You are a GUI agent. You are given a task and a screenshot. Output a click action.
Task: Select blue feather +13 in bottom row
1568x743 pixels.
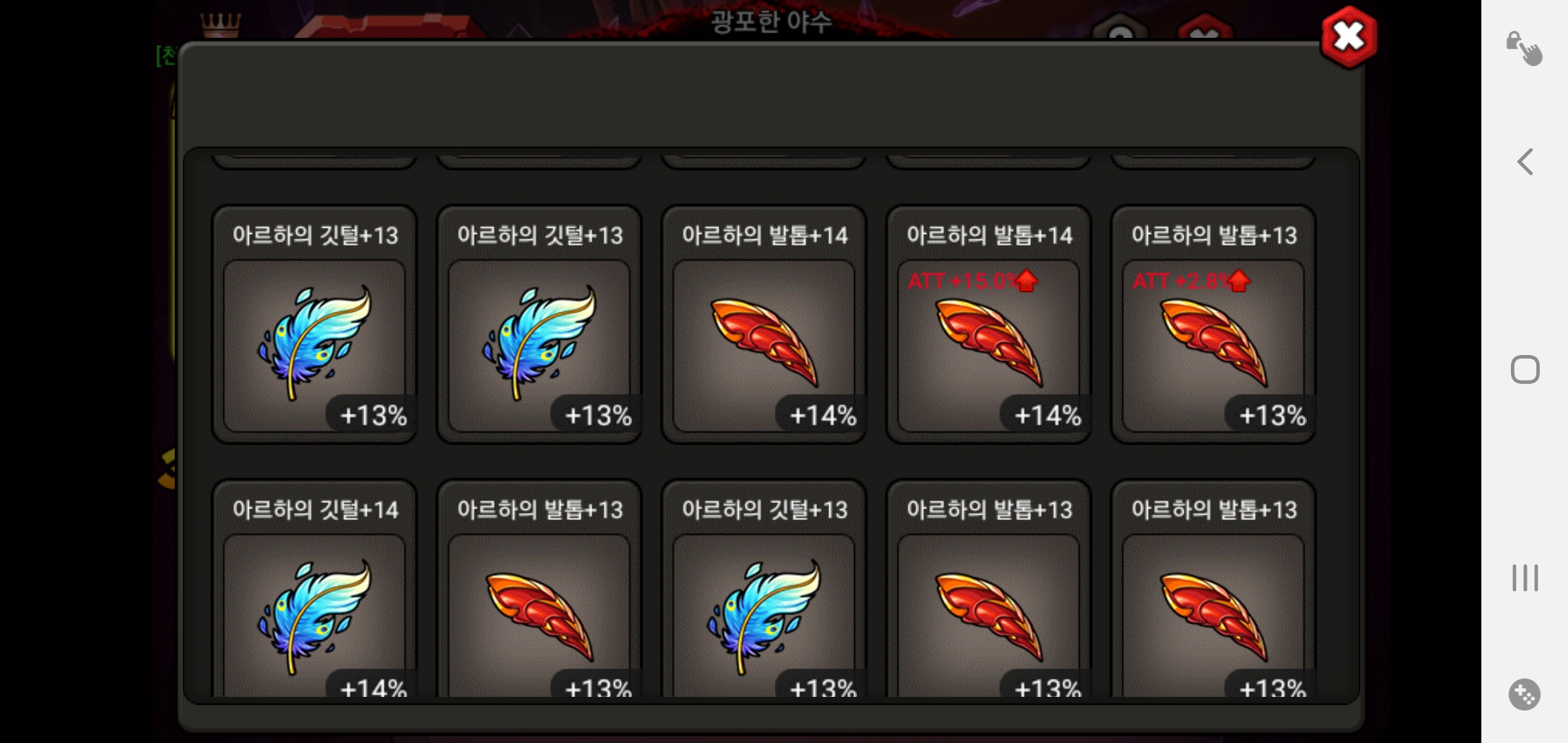764,589
